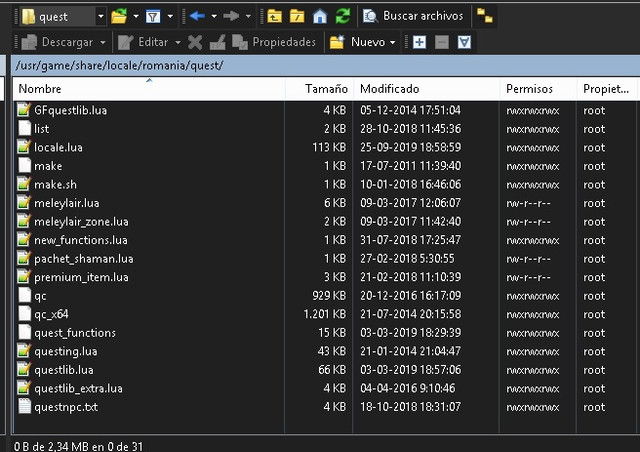Click the questing.lua file icon
The image size is (640, 452).
(24, 351)
